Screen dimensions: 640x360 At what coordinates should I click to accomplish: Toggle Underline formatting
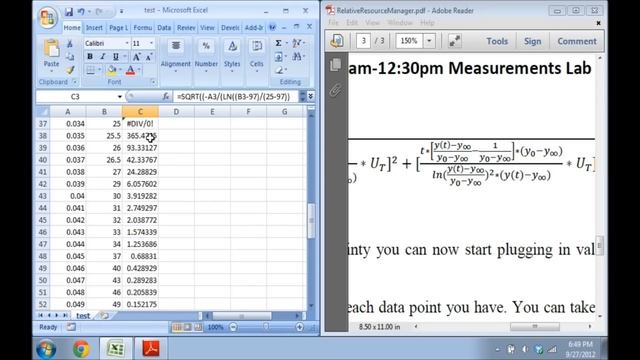coord(116,57)
